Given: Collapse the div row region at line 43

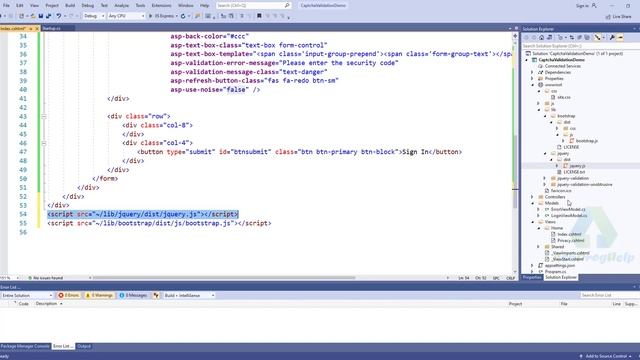Looking at the screenshot, I should pyautogui.click(x=44, y=116).
